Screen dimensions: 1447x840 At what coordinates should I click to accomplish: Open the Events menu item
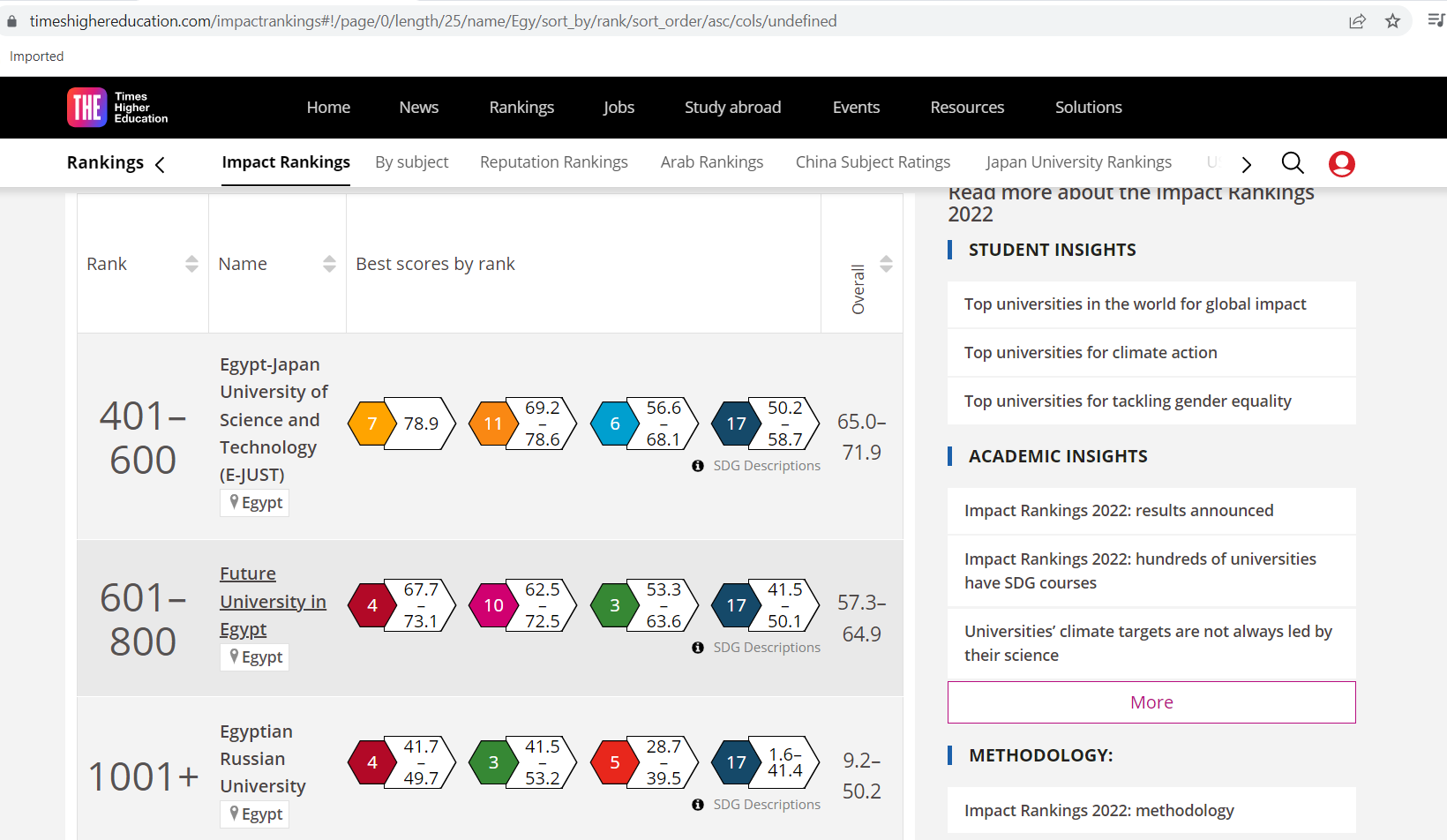tap(856, 108)
